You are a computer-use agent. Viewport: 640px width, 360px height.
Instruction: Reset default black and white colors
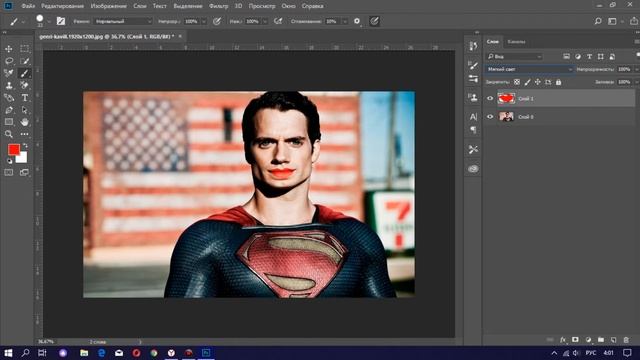[x=9, y=161]
